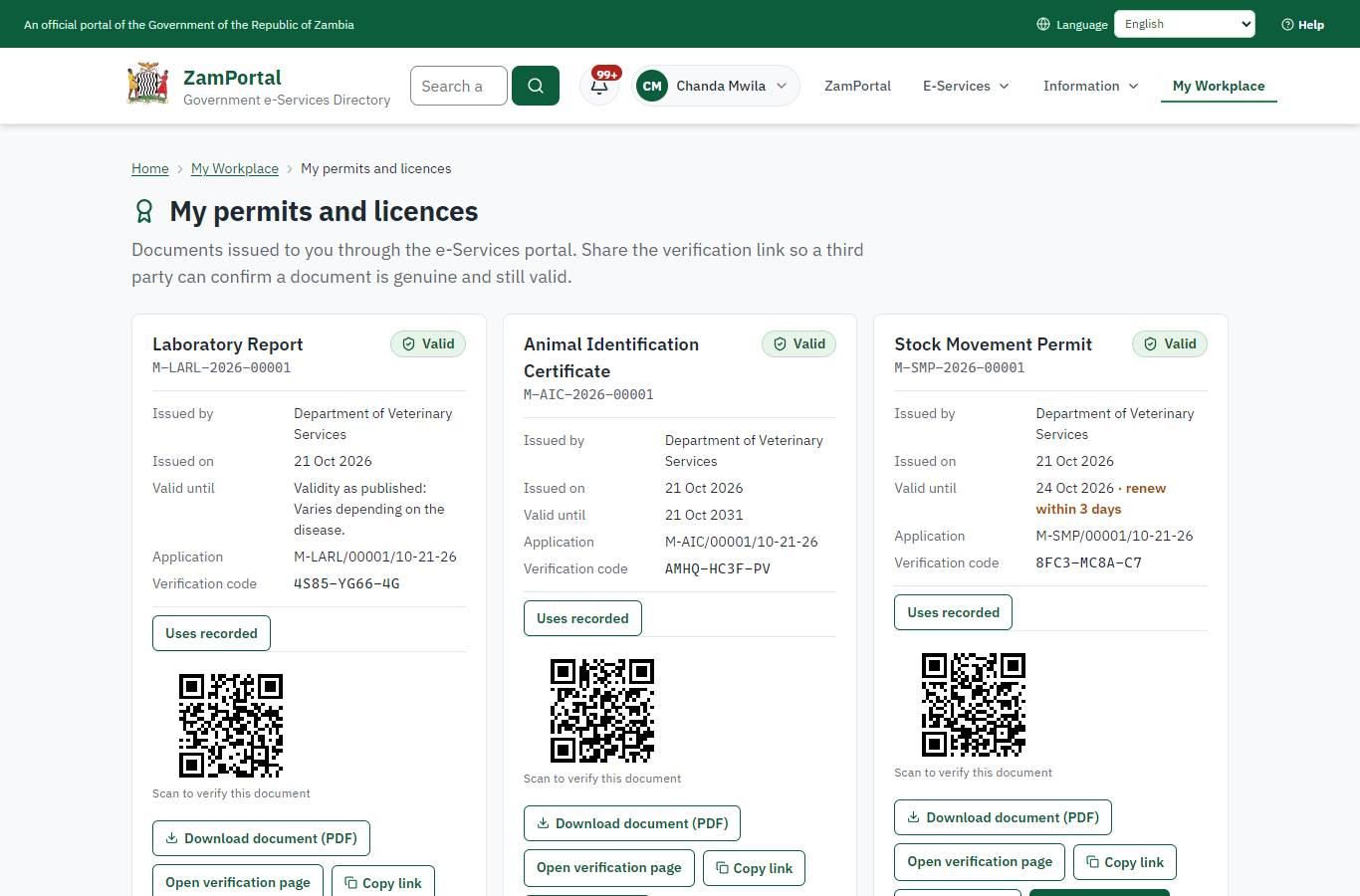Open the ZamPortal nav item
The height and width of the screenshot is (896, 1360).
pos(858,86)
